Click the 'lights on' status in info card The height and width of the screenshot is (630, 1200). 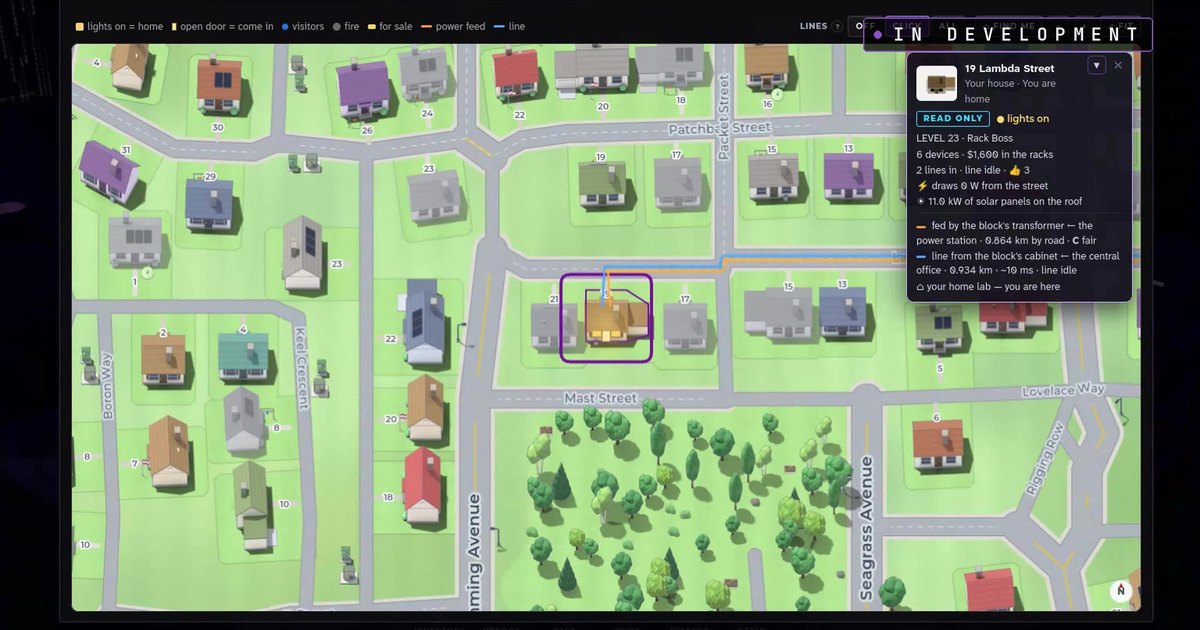(x=1023, y=119)
